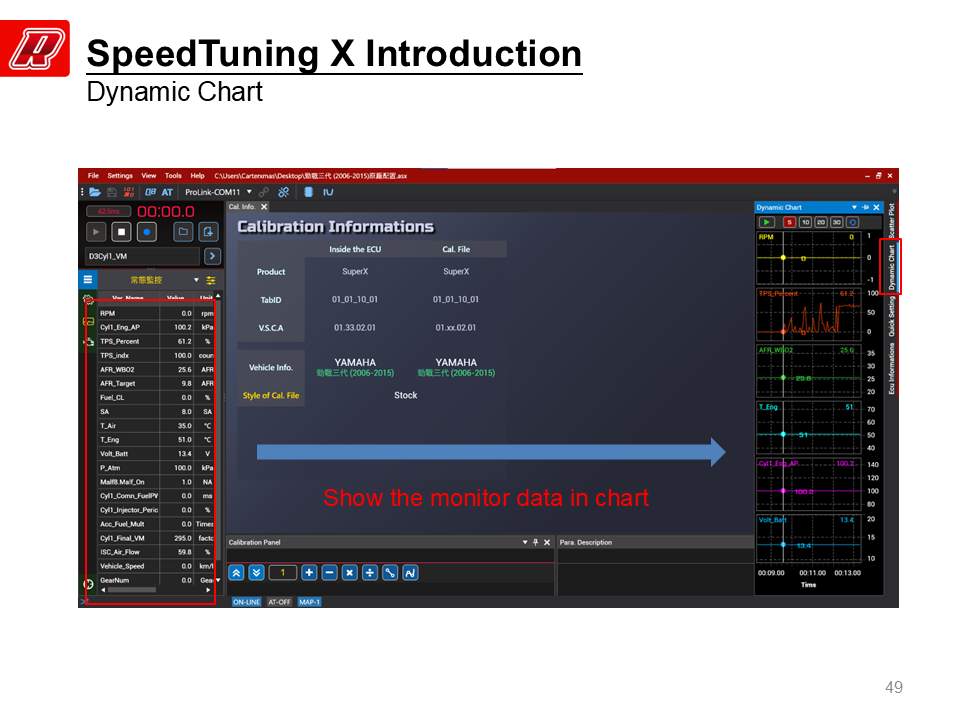Pin the Calibration Panel
The image size is (960, 720).
536,542
